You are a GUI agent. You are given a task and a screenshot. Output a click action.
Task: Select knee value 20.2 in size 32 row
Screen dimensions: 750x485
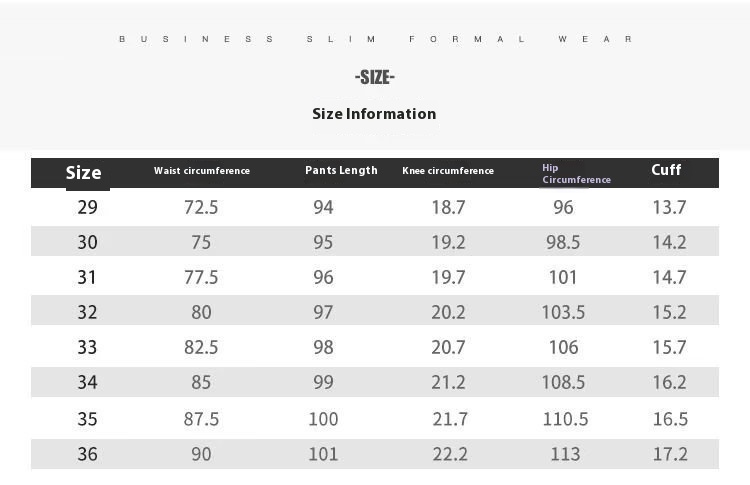(x=448, y=312)
